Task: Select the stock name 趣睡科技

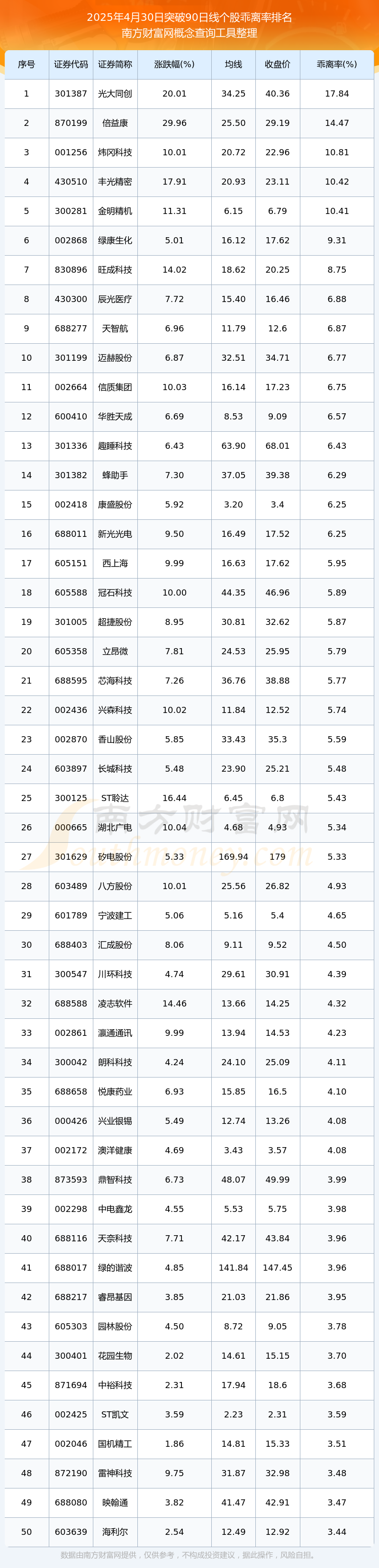Action: (x=115, y=445)
